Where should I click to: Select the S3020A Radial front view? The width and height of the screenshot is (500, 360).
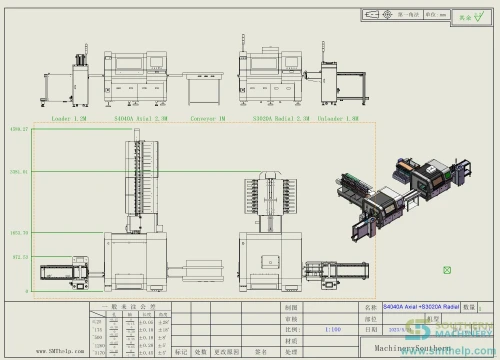click(270, 70)
